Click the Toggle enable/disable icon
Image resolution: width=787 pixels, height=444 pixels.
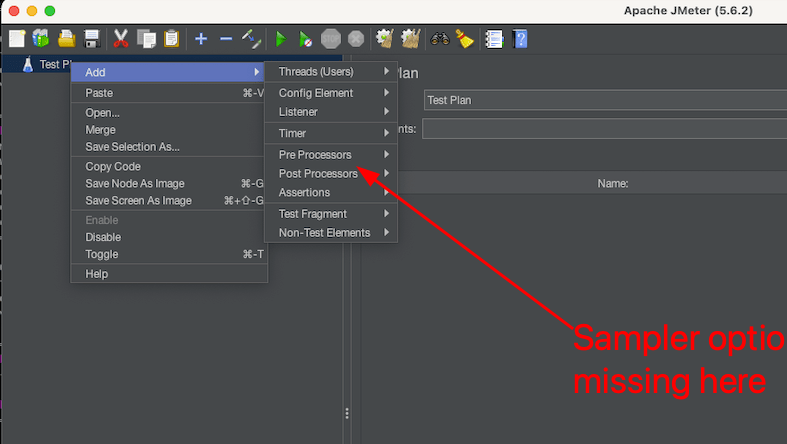(251, 39)
